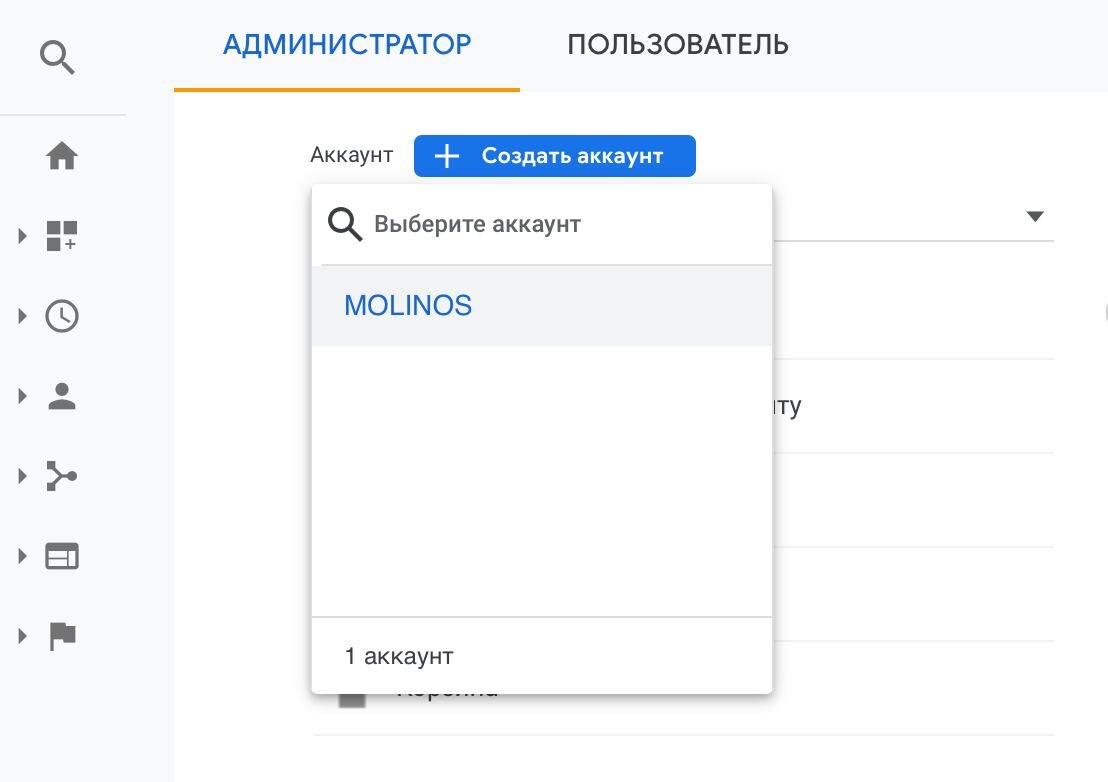
Task: Expand the Audience sidebar section
Action: point(22,396)
